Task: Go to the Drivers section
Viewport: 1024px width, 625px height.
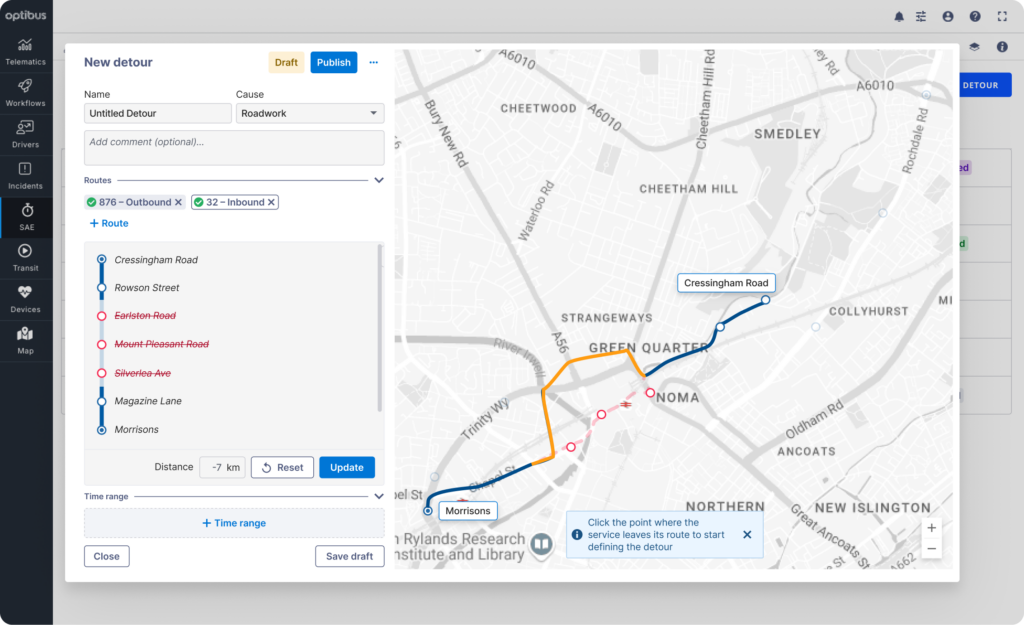Action: click(25, 135)
